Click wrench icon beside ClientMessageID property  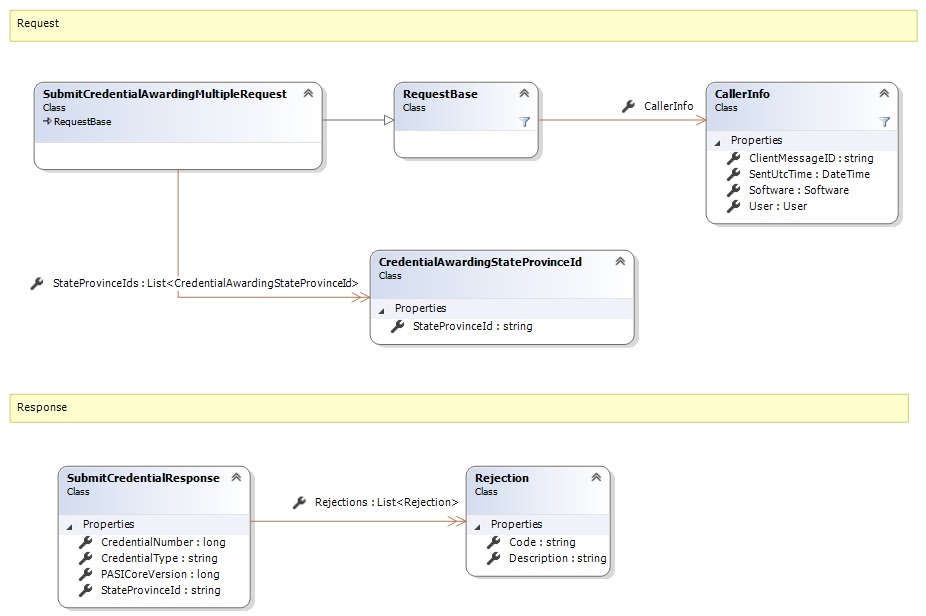(x=733, y=158)
